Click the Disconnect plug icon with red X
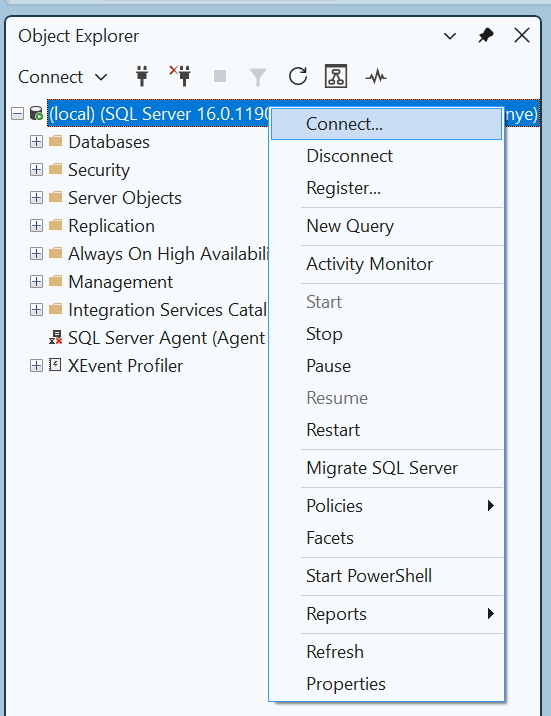Viewport: 551px width, 716px height. pyautogui.click(x=180, y=76)
